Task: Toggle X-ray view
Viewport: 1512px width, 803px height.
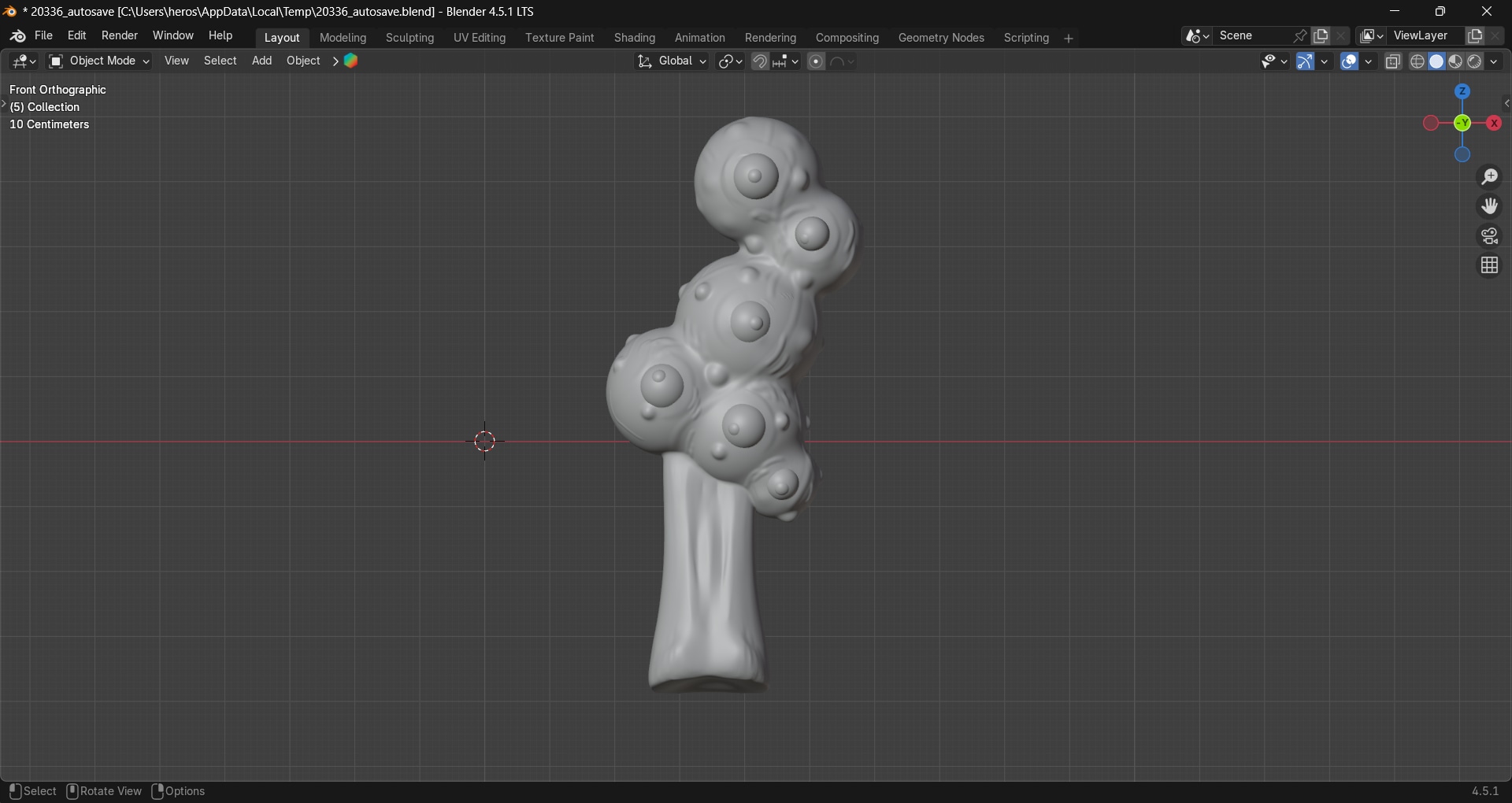Action: tap(1393, 61)
